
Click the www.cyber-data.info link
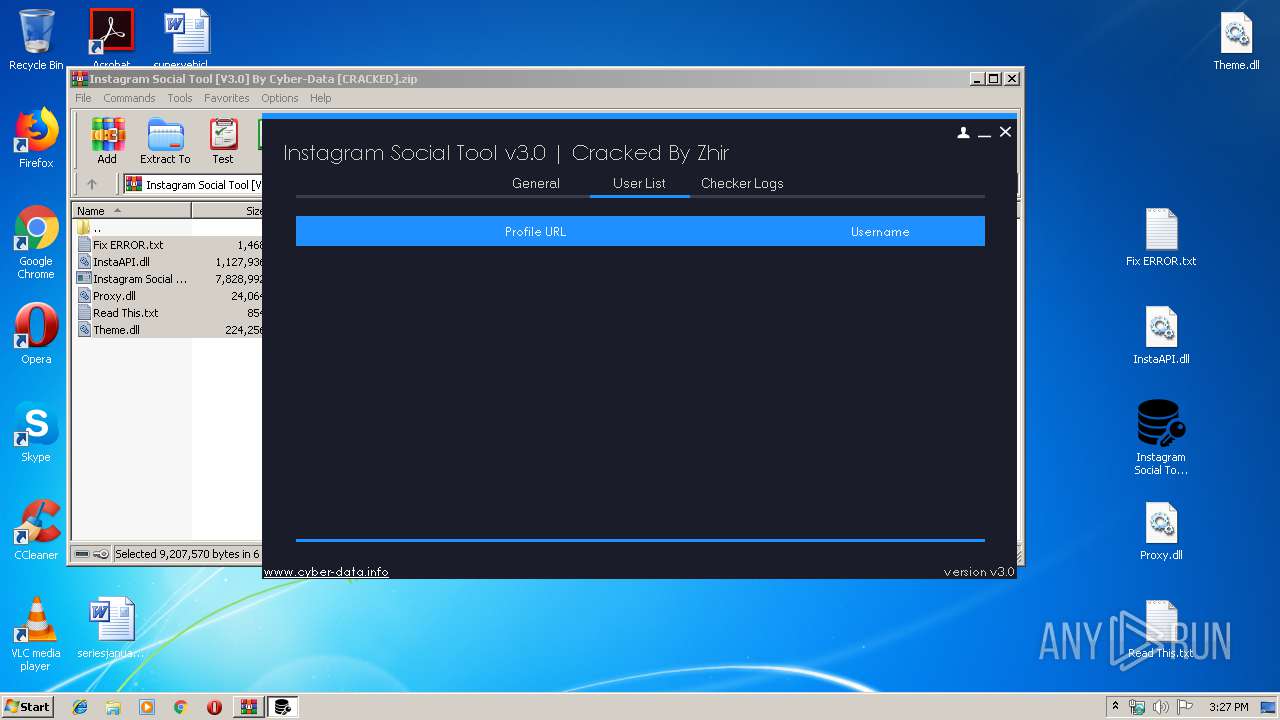click(x=326, y=572)
